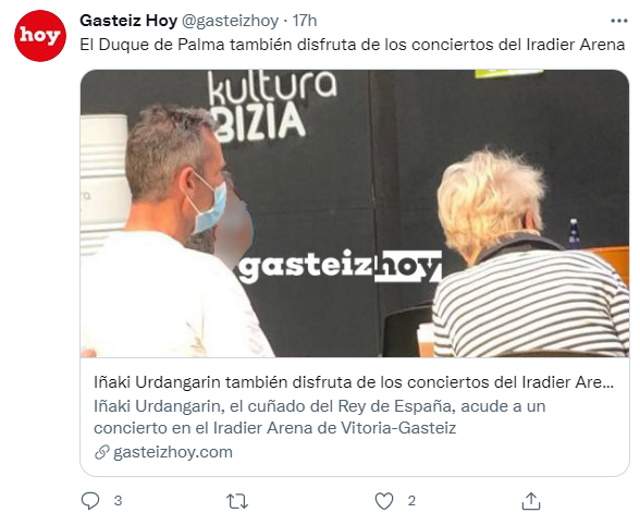Open the three-dot more options menu

tap(619, 21)
